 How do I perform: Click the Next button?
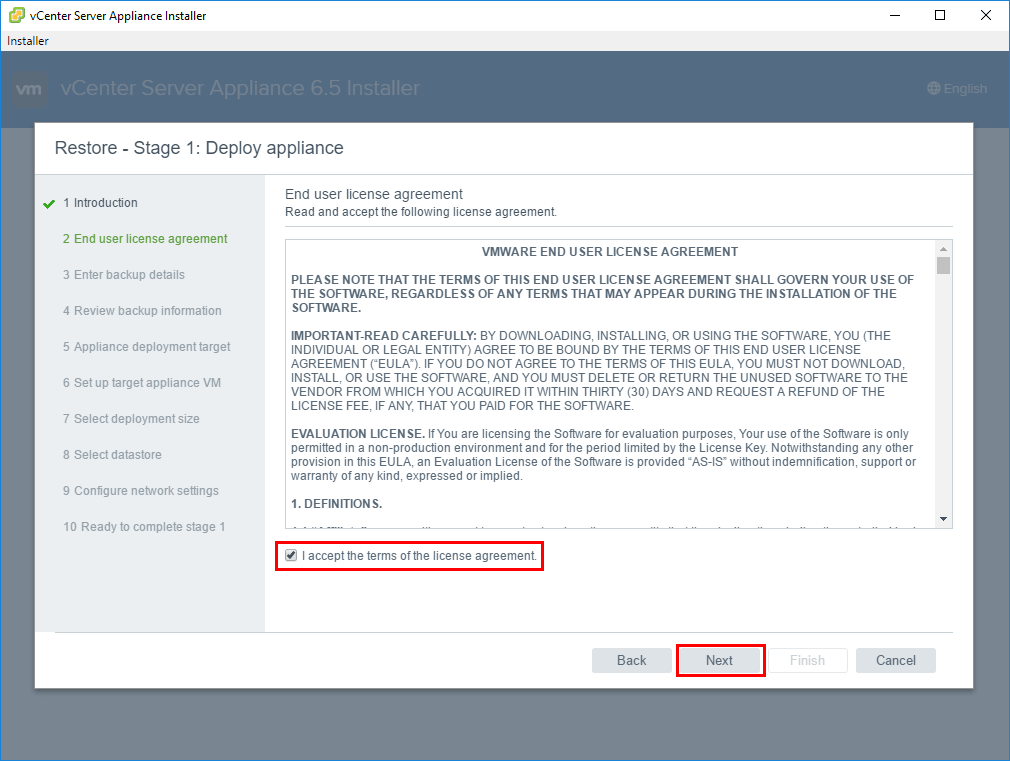(x=719, y=660)
